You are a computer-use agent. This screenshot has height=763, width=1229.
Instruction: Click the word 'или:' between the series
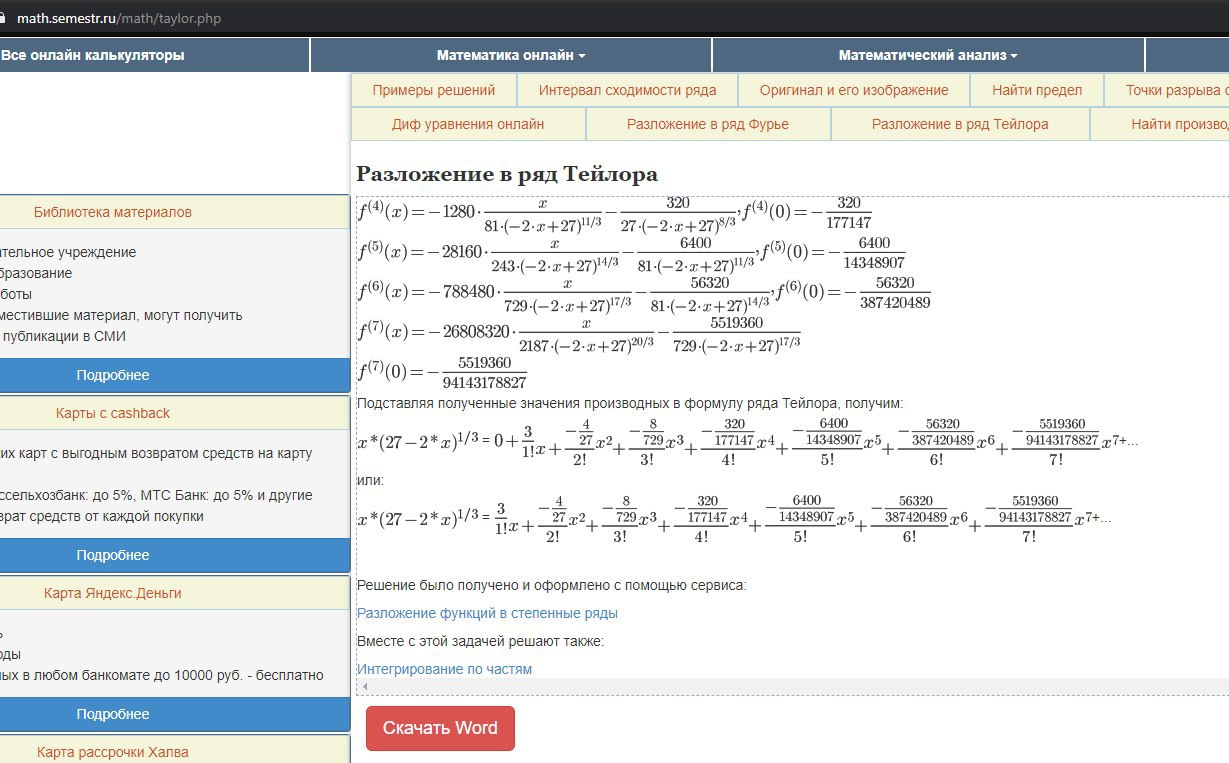point(370,481)
